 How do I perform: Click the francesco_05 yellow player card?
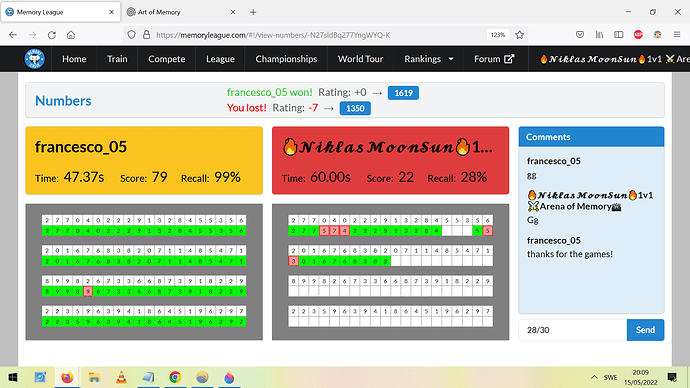tap(144, 161)
